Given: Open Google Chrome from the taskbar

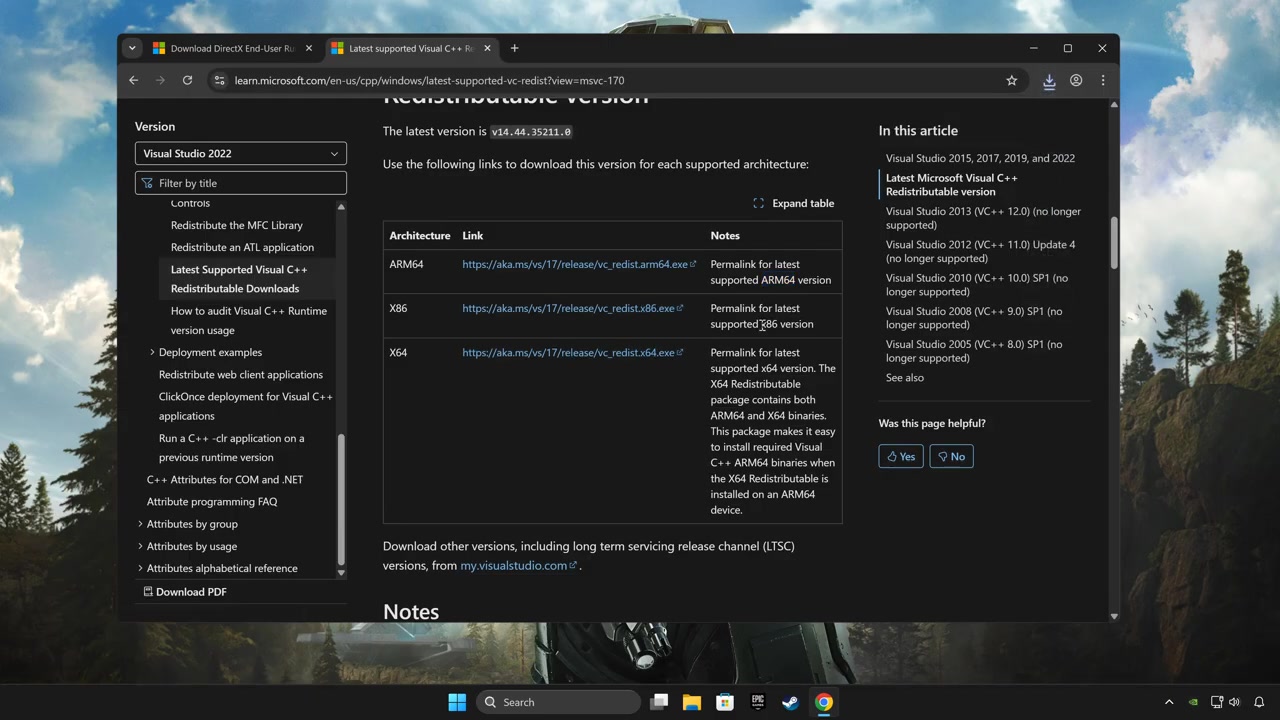Looking at the screenshot, I should (x=823, y=702).
